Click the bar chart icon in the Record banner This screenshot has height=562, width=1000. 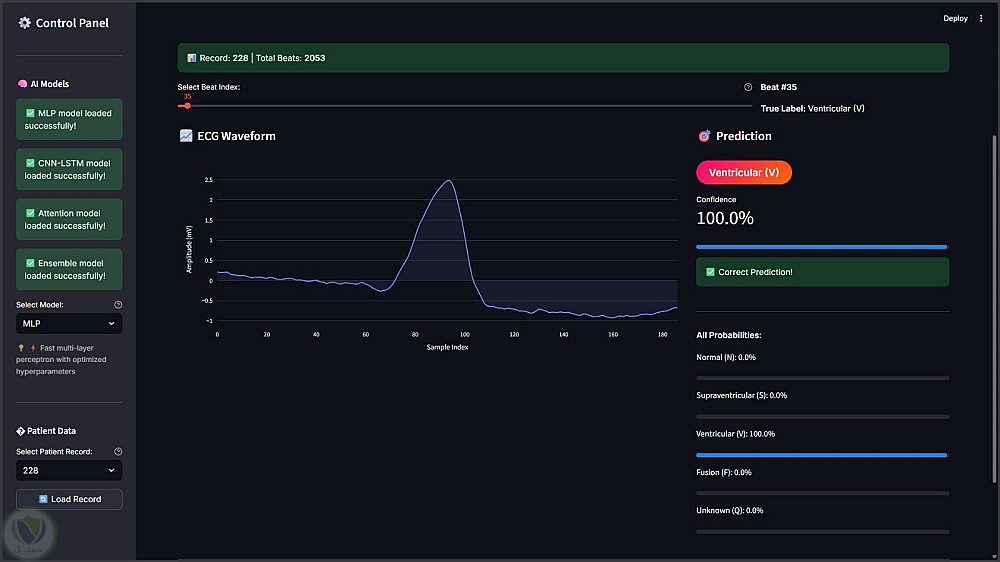click(191, 58)
